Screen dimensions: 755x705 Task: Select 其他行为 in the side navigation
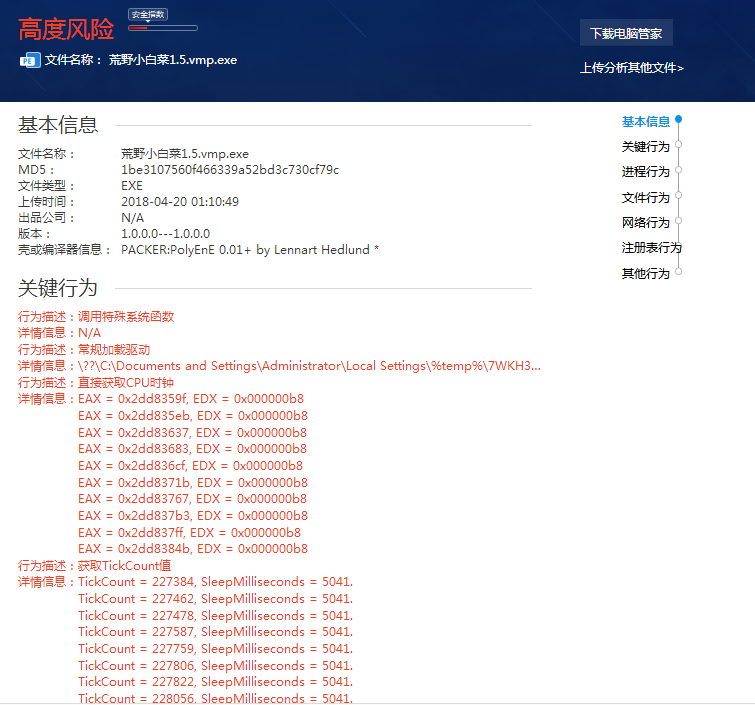click(x=645, y=274)
